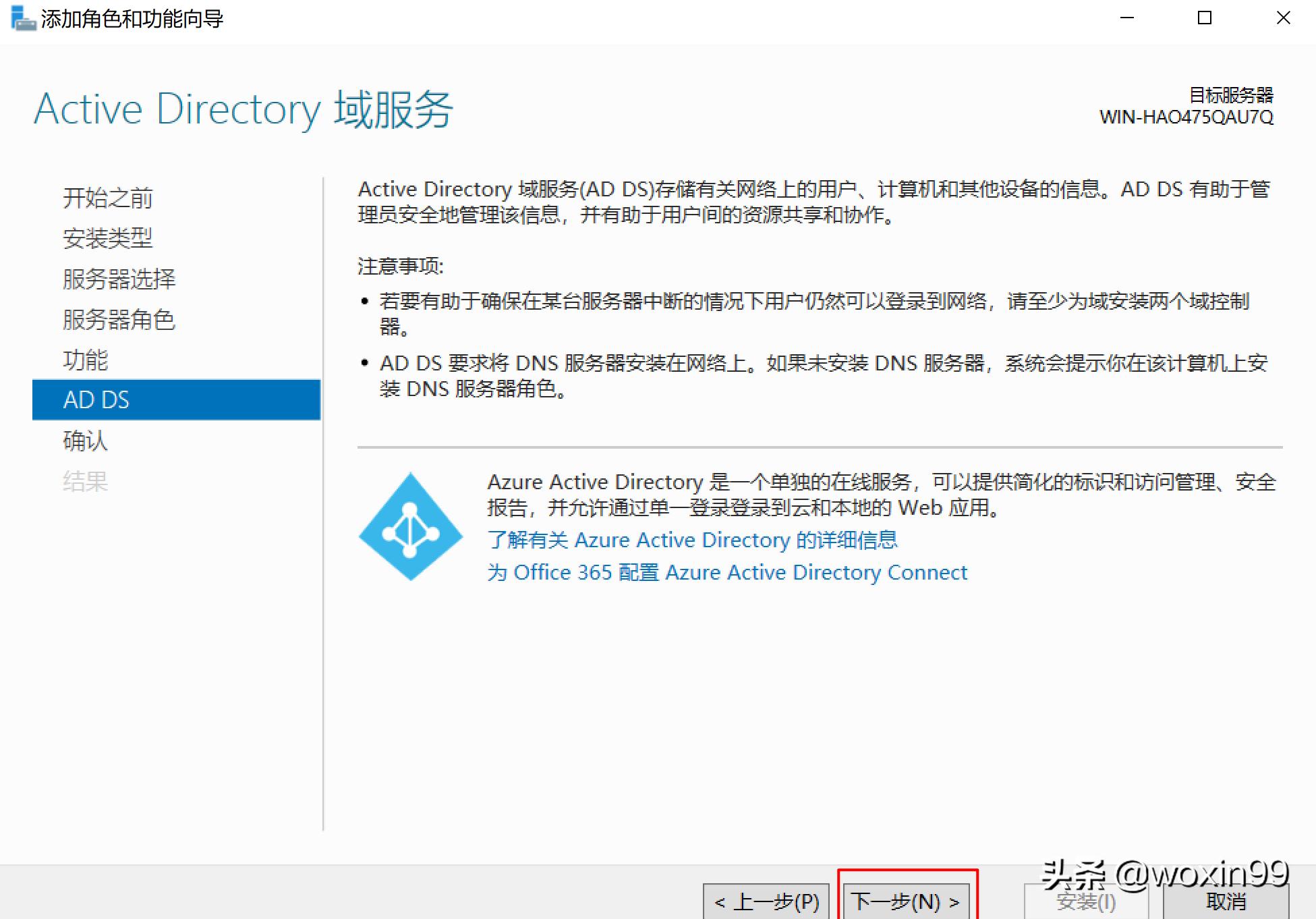
Task: Open the 服务器选择 step
Action: pyautogui.click(x=119, y=279)
